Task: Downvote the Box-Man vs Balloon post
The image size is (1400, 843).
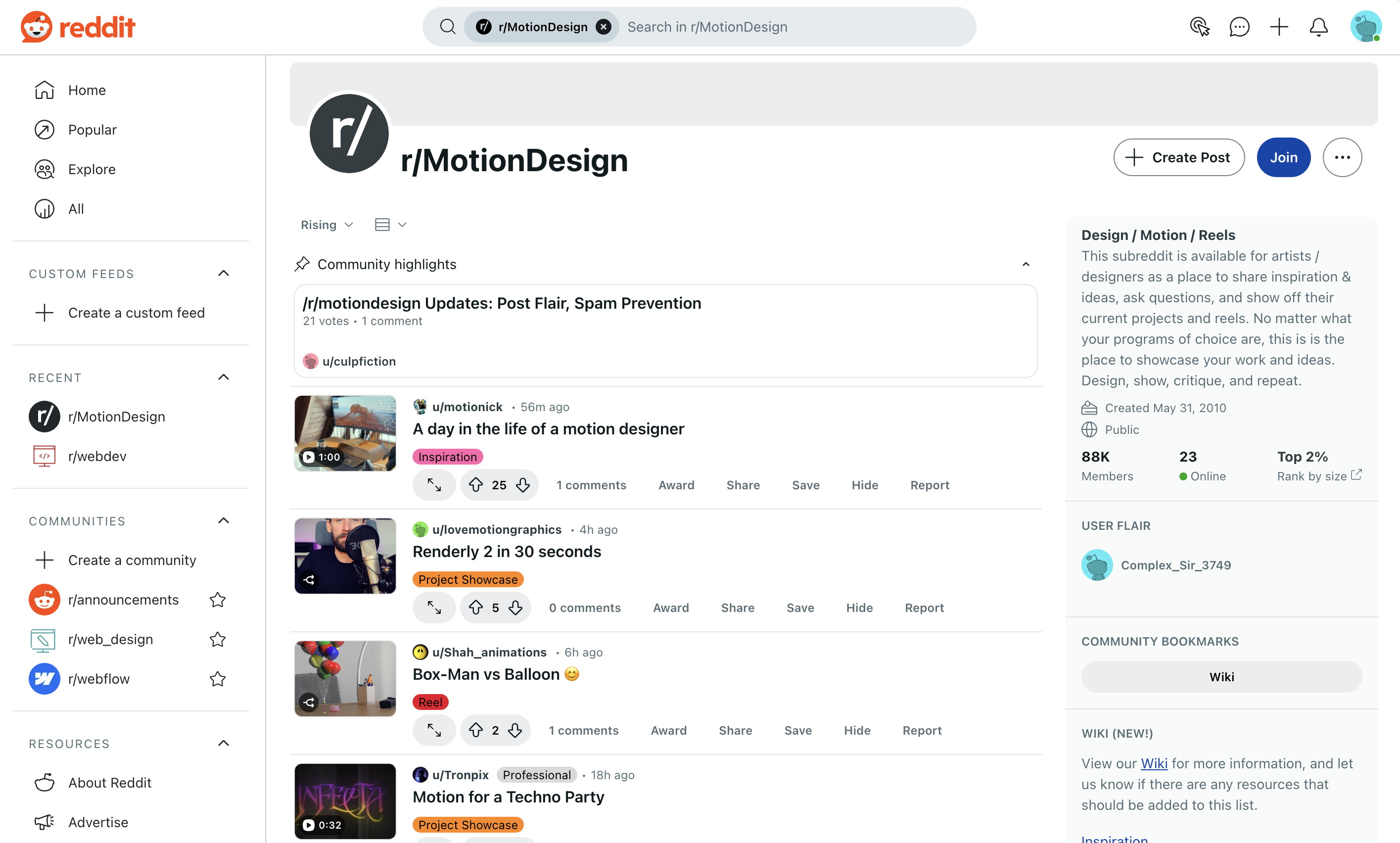Action: 515,730
